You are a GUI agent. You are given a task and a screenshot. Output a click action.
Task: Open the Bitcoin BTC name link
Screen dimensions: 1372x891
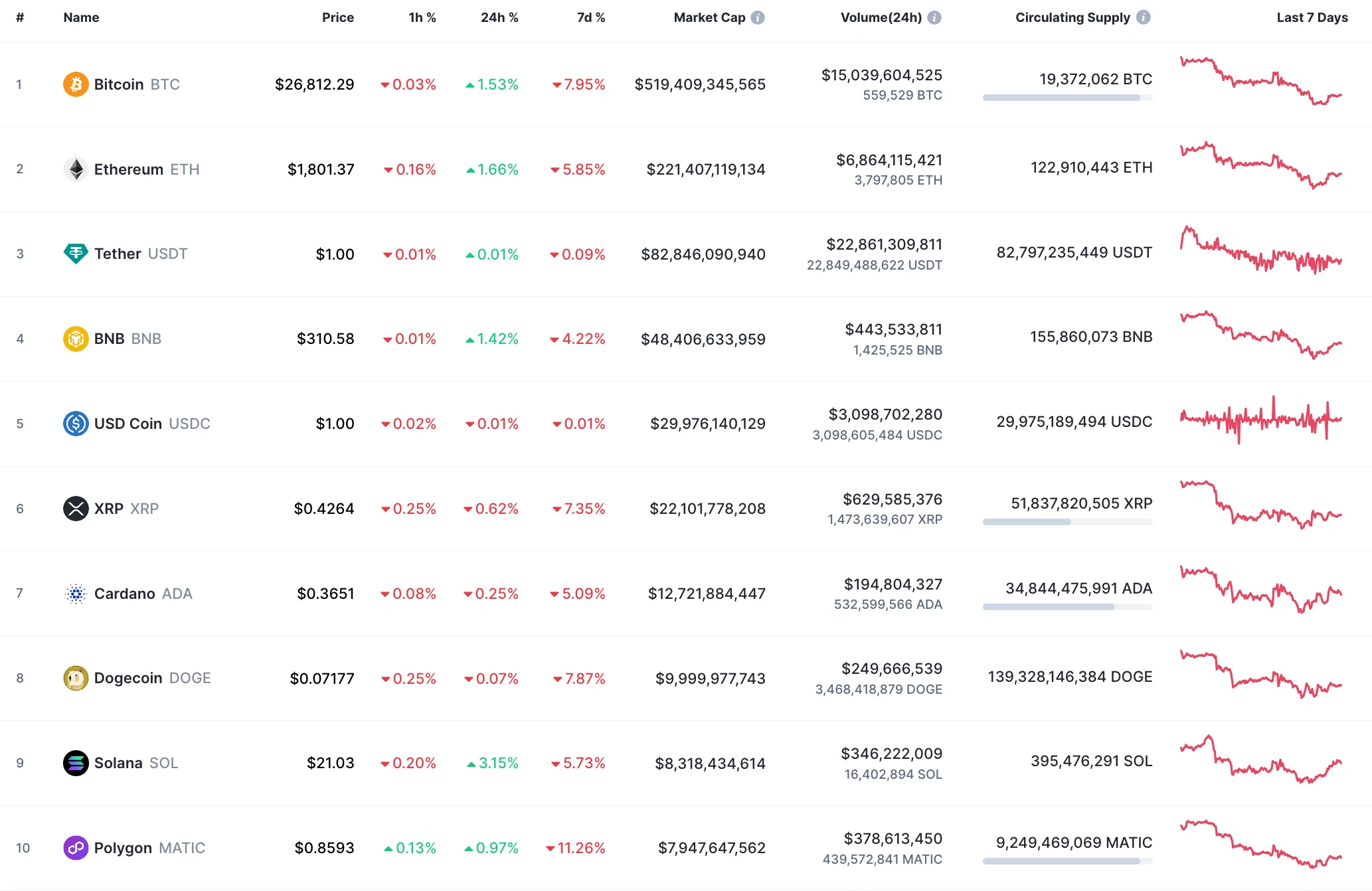[x=119, y=84]
